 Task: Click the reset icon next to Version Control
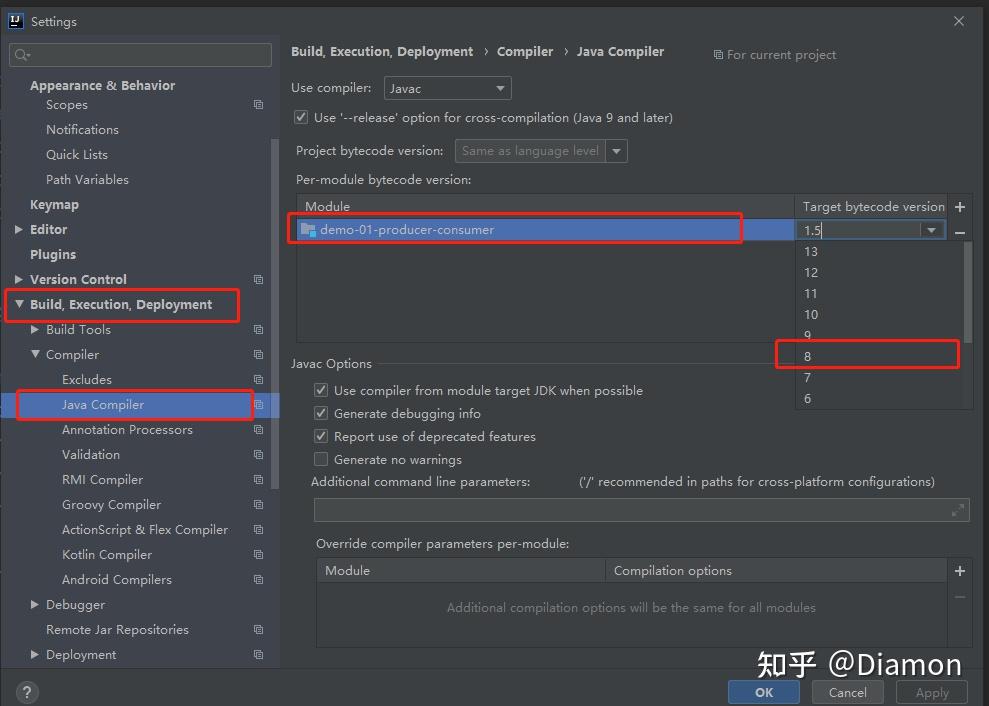tap(258, 280)
